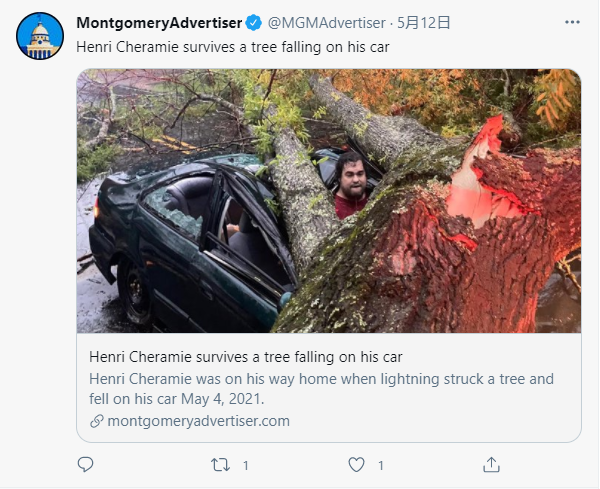Open the Montgomery Advertiser profile avatar
The height and width of the screenshot is (489, 600).
pos(40,36)
